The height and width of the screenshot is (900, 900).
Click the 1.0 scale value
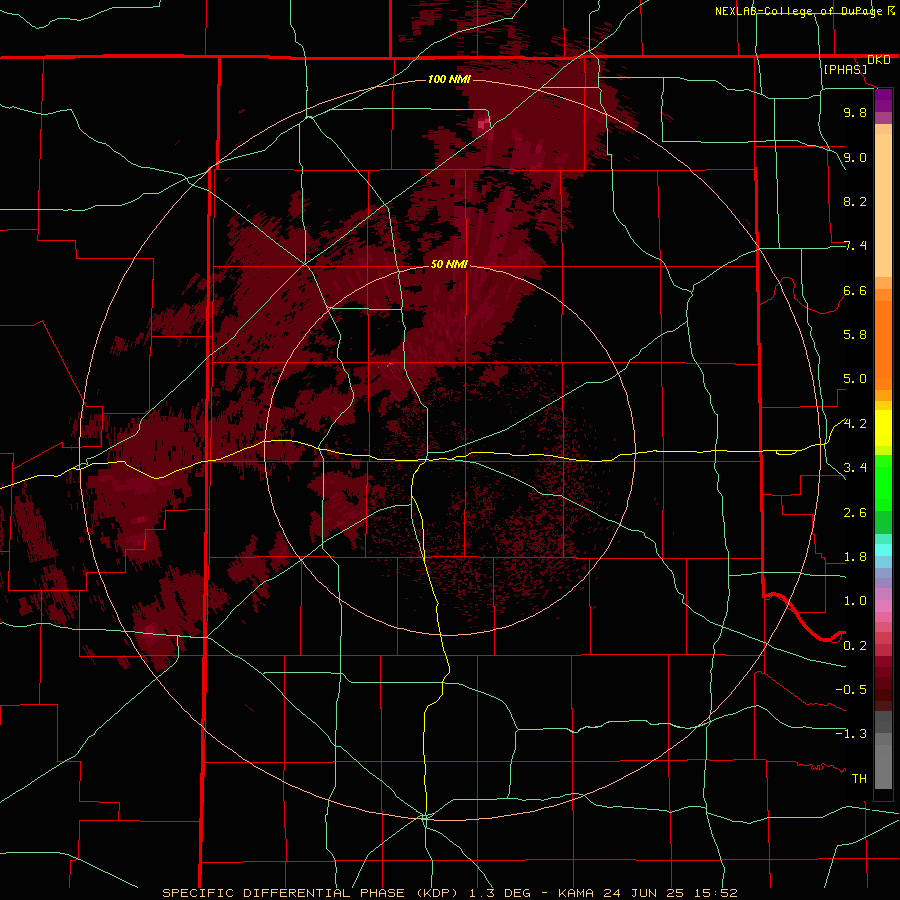point(855,601)
